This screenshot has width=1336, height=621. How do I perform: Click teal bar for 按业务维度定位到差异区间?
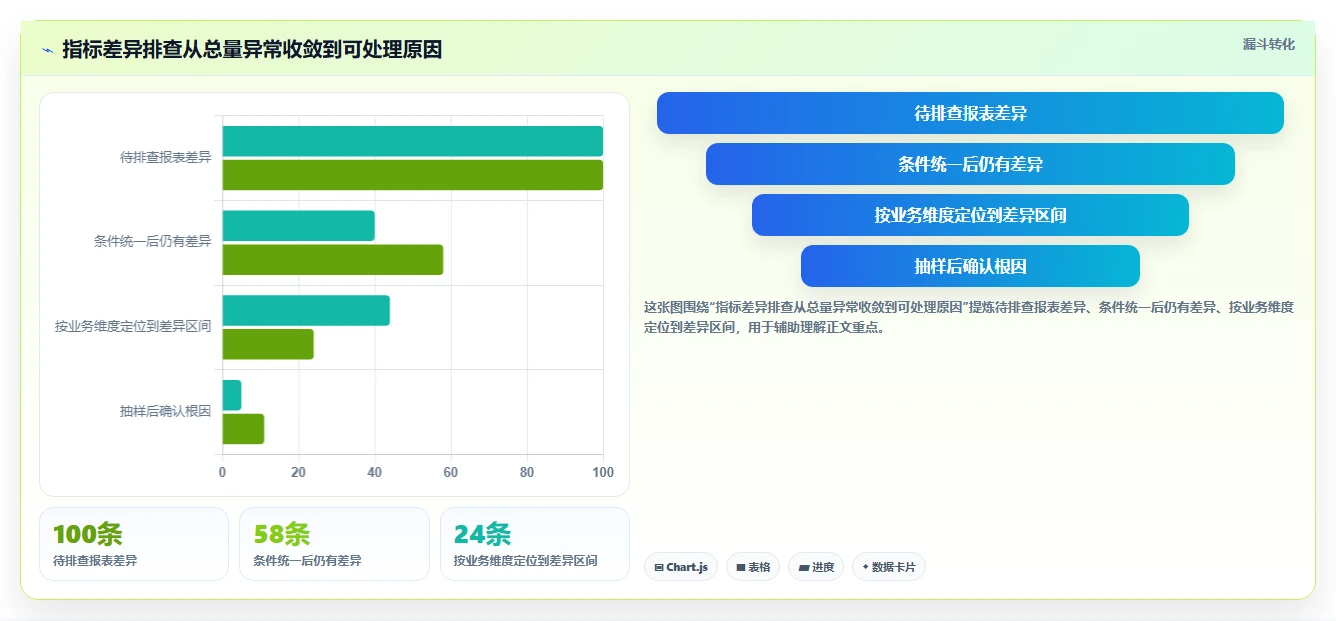click(306, 311)
